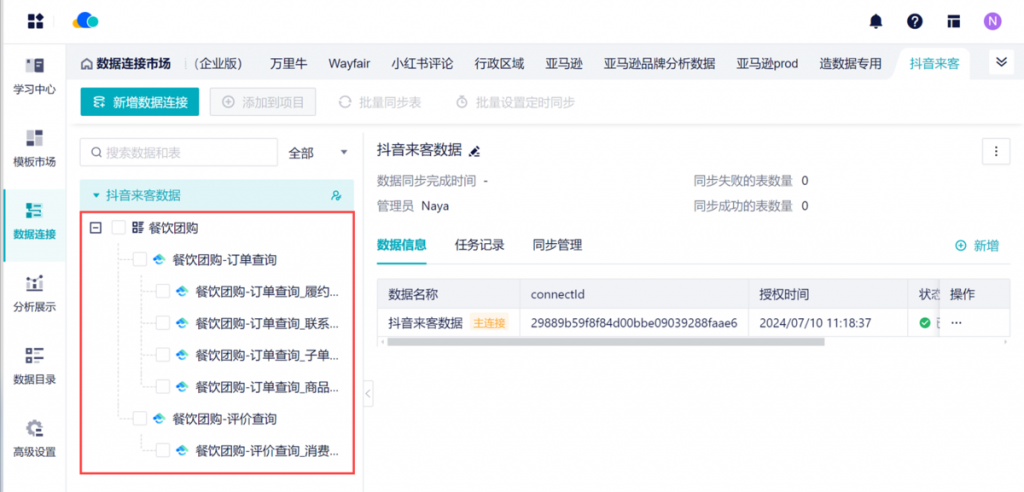Check 餐饮团购-订单查询_子单 checkbox
The height and width of the screenshot is (492, 1024).
(163, 355)
